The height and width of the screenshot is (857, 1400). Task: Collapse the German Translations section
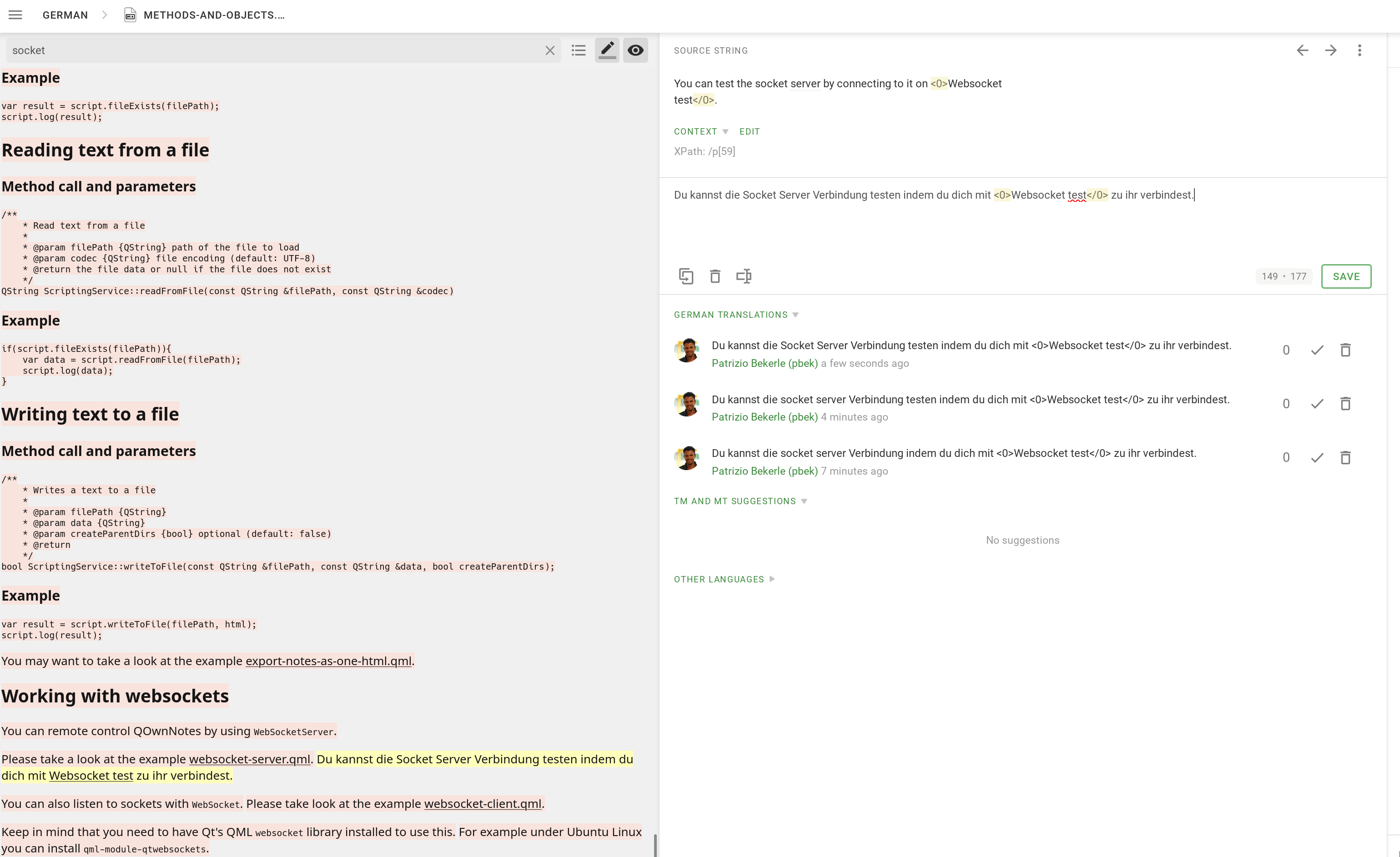[x=736, y=315]
